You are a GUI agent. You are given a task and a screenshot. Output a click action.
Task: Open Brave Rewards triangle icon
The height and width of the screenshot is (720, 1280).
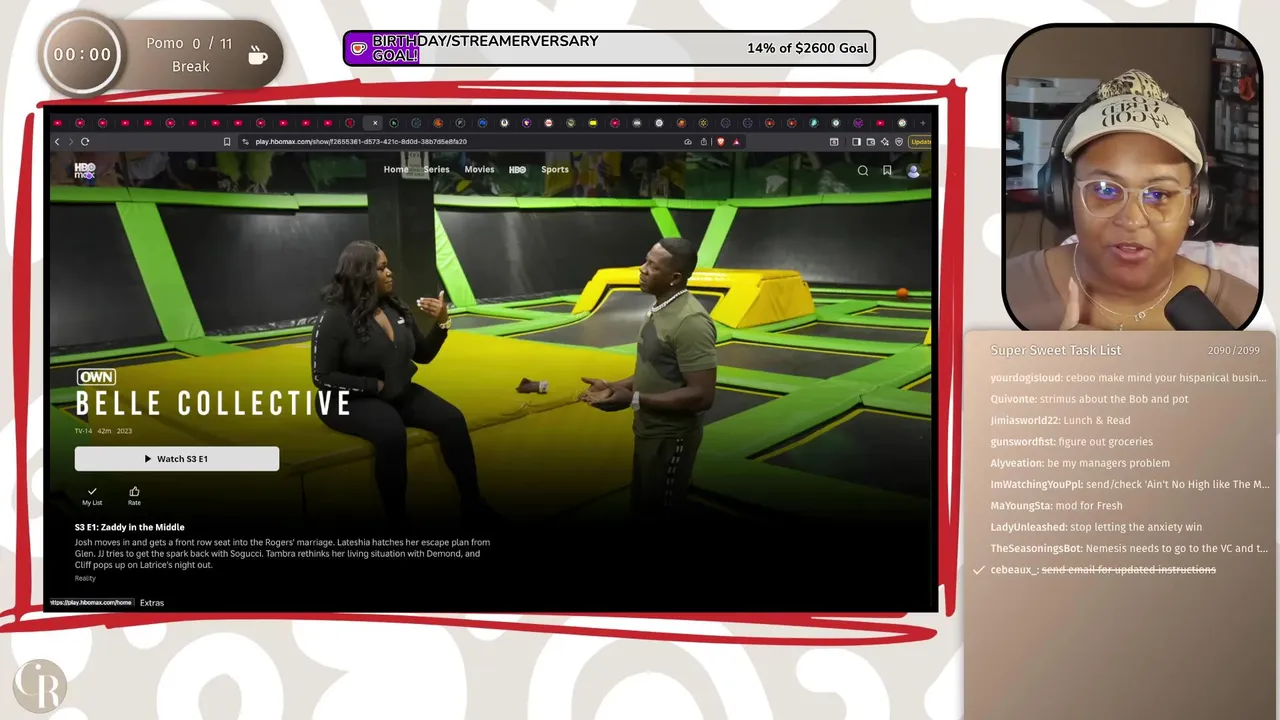[x=737, y=142]
